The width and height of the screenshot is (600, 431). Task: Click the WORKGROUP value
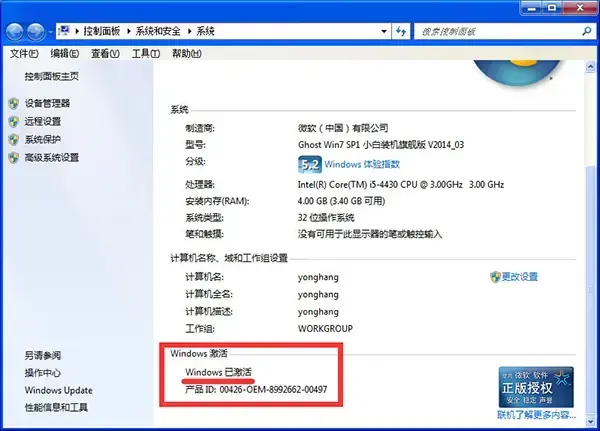click(325, 329)
